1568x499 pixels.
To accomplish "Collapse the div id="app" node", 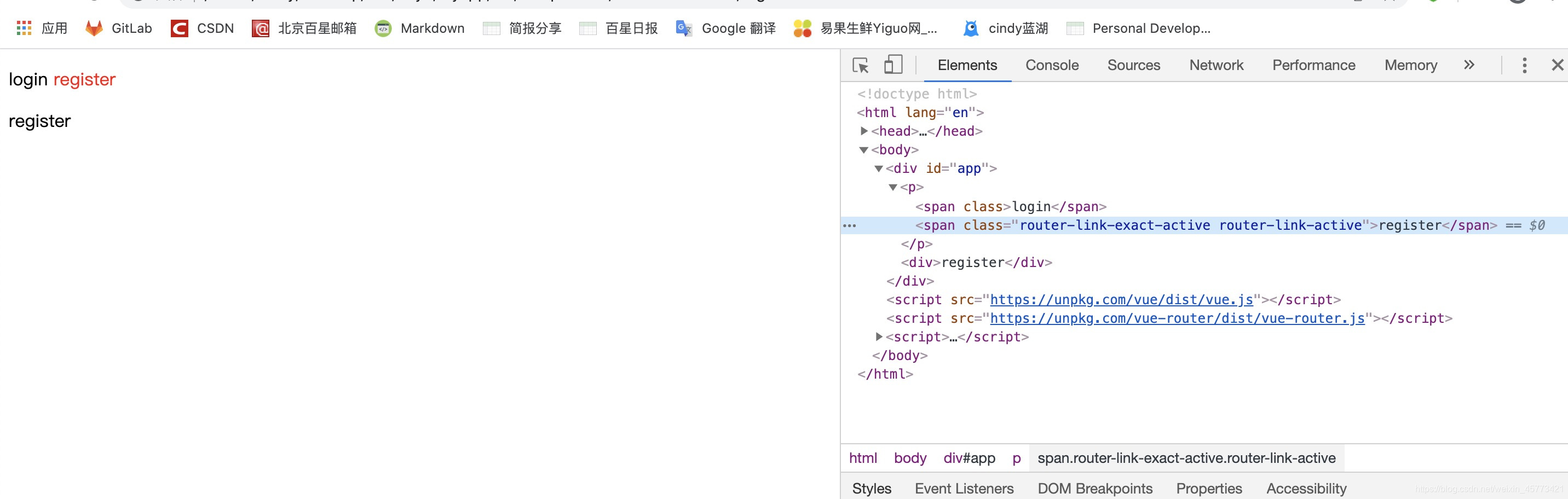I will pos(878,169).
